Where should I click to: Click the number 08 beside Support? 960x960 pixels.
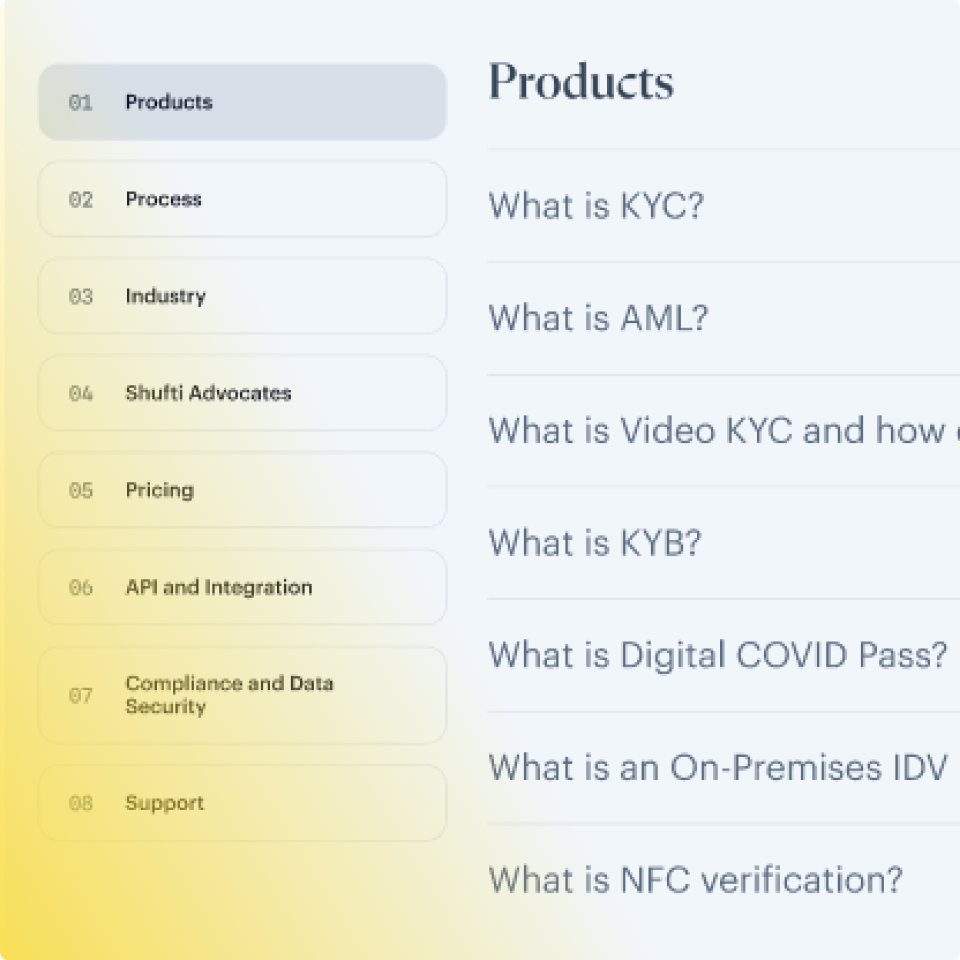tap(80, 804)
